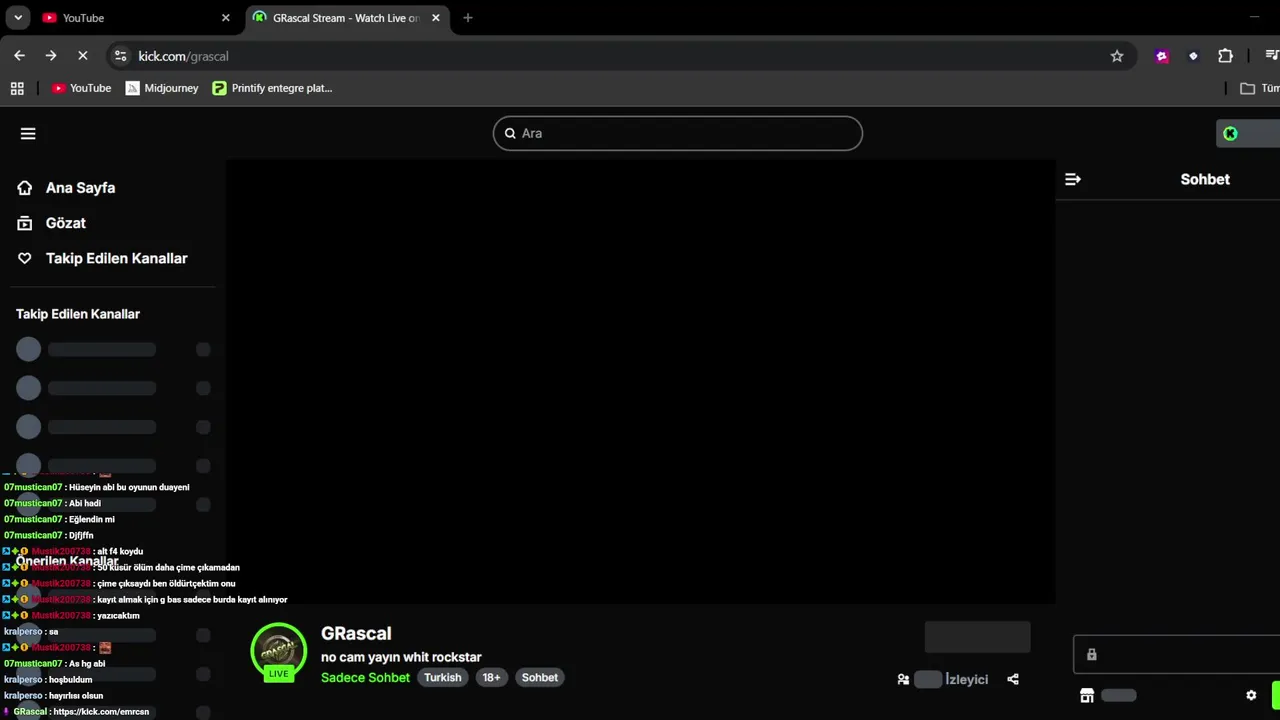Click the 18+ tag

[x=491, y=677]
